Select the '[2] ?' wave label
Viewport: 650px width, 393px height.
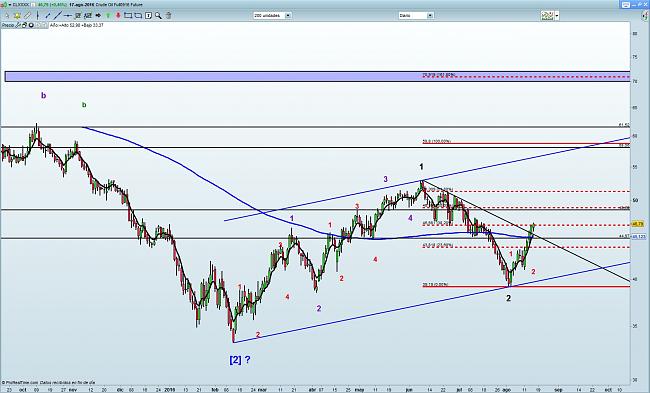[x=240, y=359]
